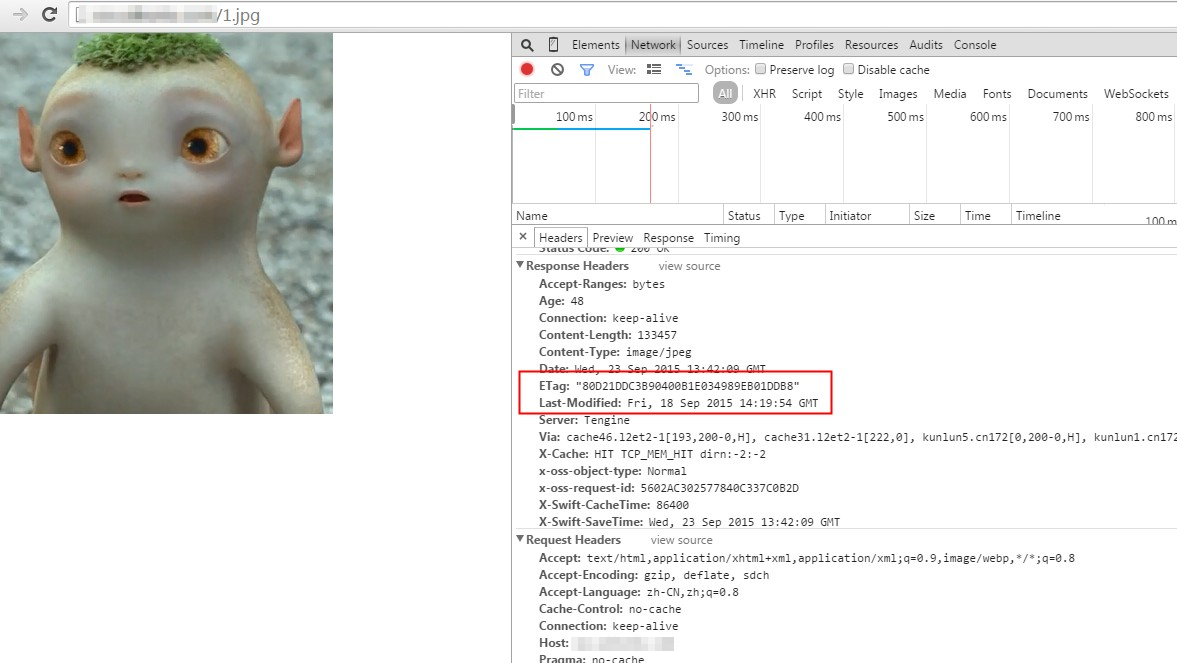Select the Accept-Encoding request header
This screenshot has height=663, width=1177.
coord(654,575)
